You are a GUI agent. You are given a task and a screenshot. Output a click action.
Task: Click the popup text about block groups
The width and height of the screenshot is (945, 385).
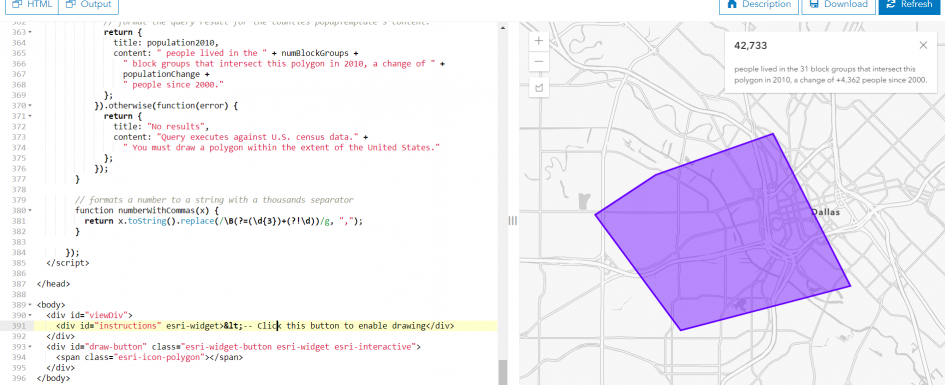pyautogui.click(x=830, y=74)
